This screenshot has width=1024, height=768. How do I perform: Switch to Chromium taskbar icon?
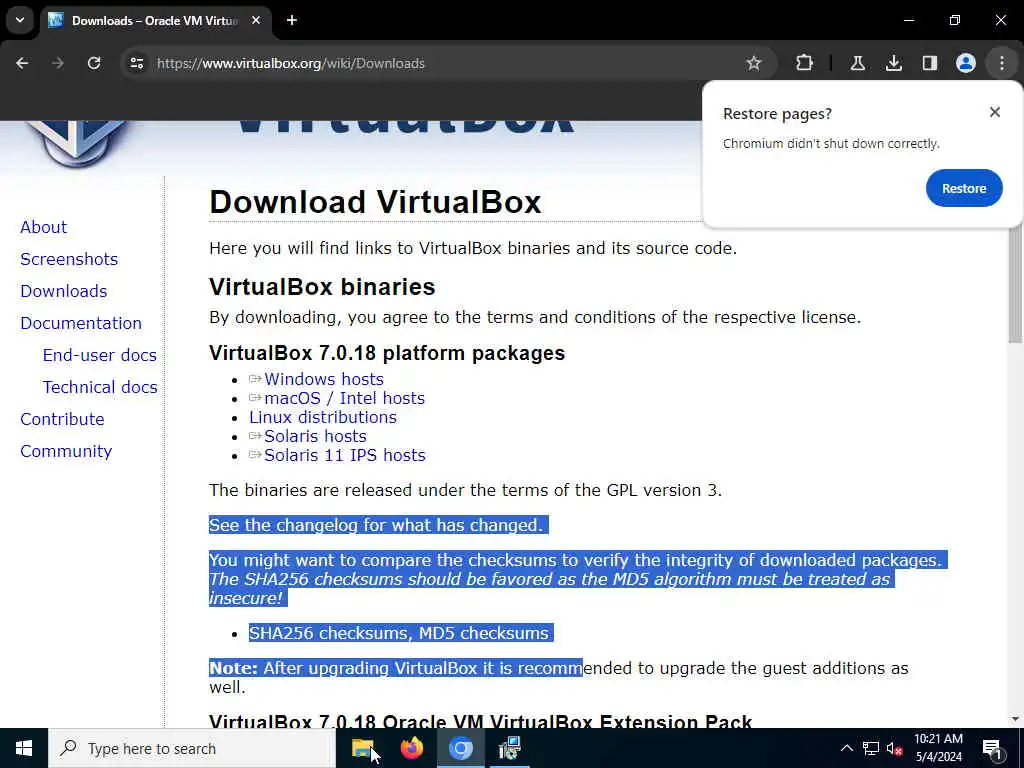[460, 748]
